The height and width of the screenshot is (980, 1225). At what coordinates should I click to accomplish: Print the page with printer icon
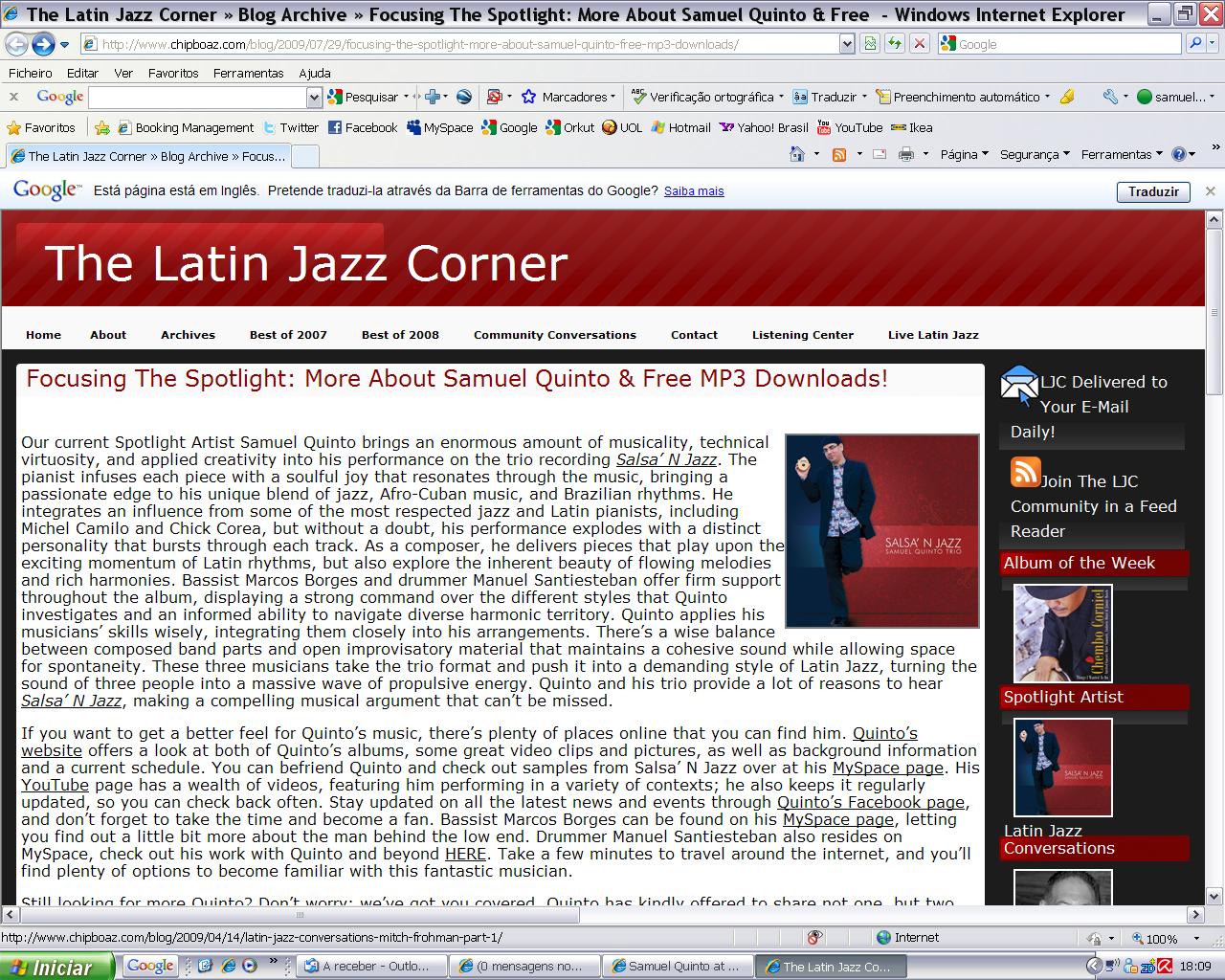[905, 154]
